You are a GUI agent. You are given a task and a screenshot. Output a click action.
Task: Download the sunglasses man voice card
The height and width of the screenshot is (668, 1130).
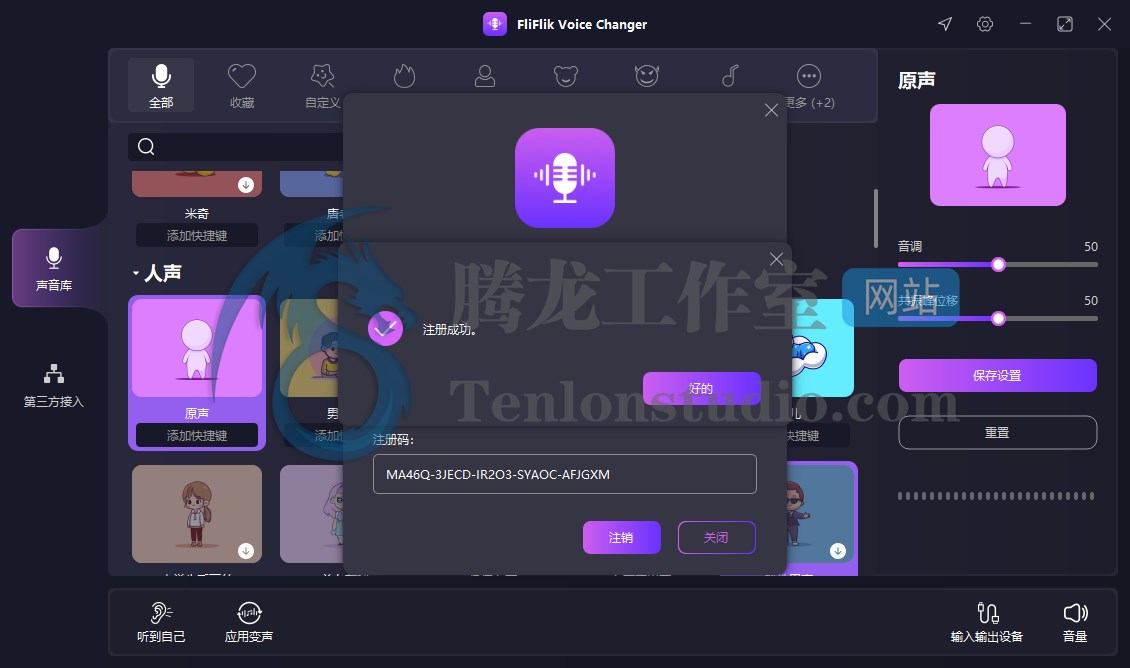pos(837,551)
